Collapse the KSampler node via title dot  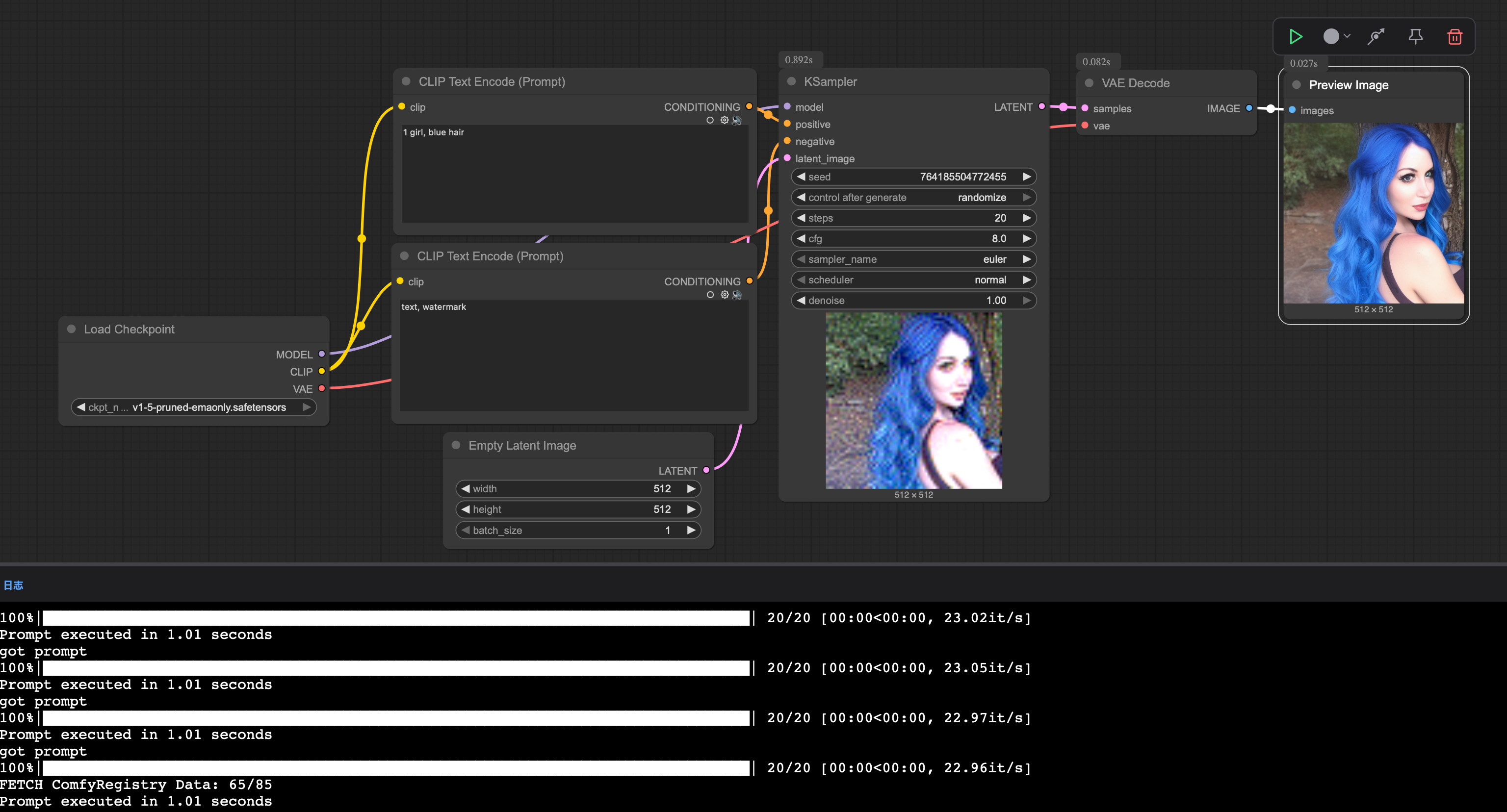792,81
